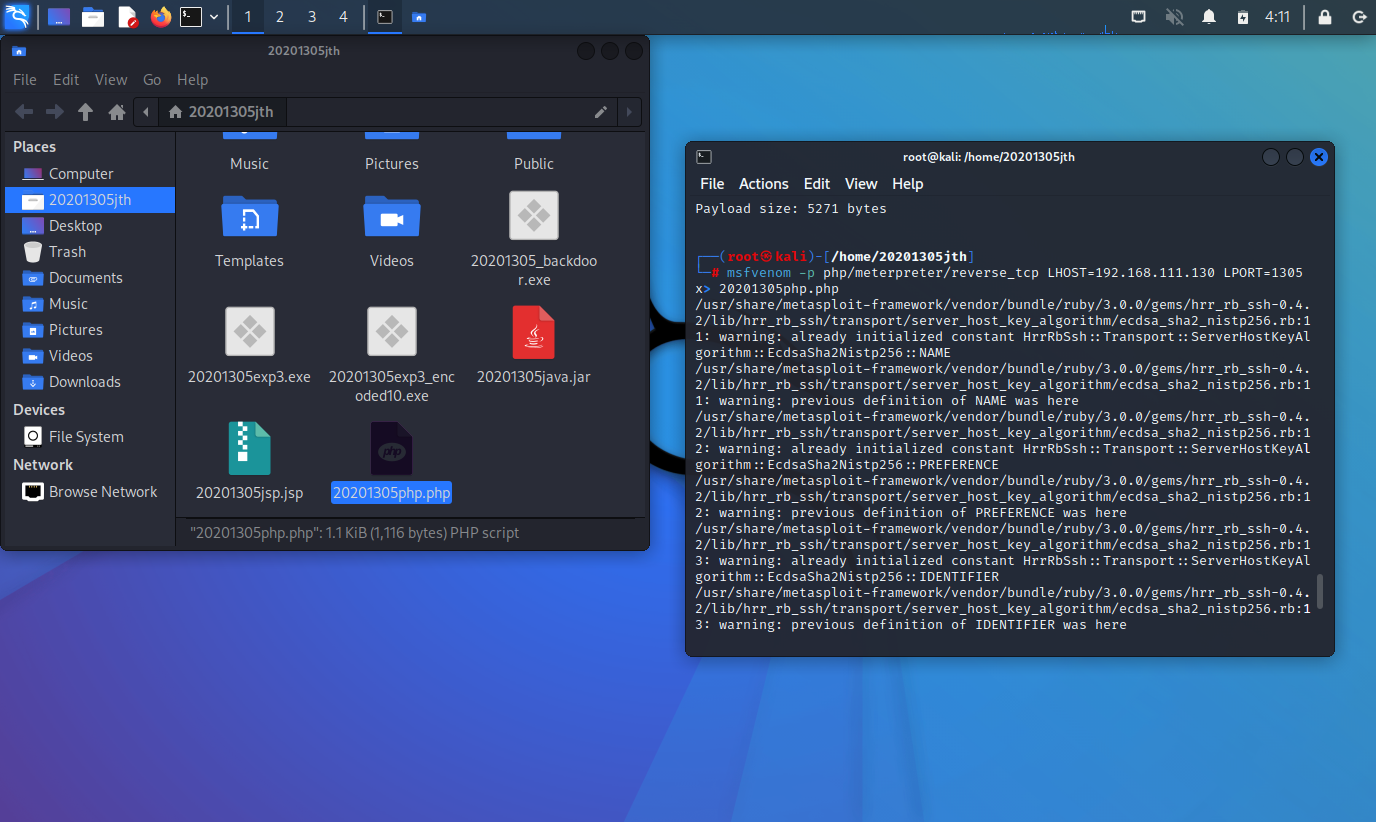Select Documents in Places sidebar
This screenshot has height=822, width=1376.
(x=90, y=278)
